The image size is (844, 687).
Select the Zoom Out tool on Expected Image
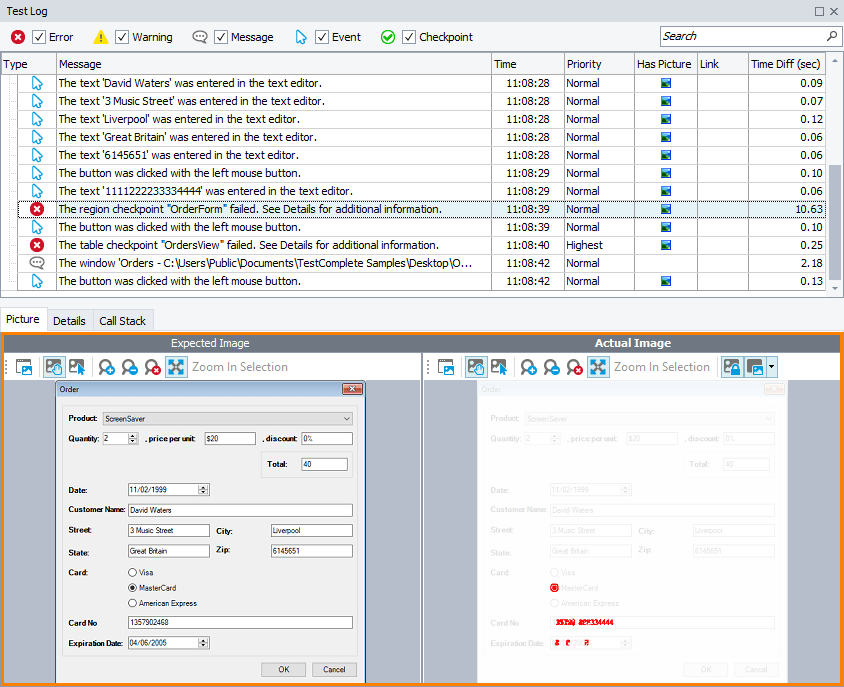coord(129,367)
